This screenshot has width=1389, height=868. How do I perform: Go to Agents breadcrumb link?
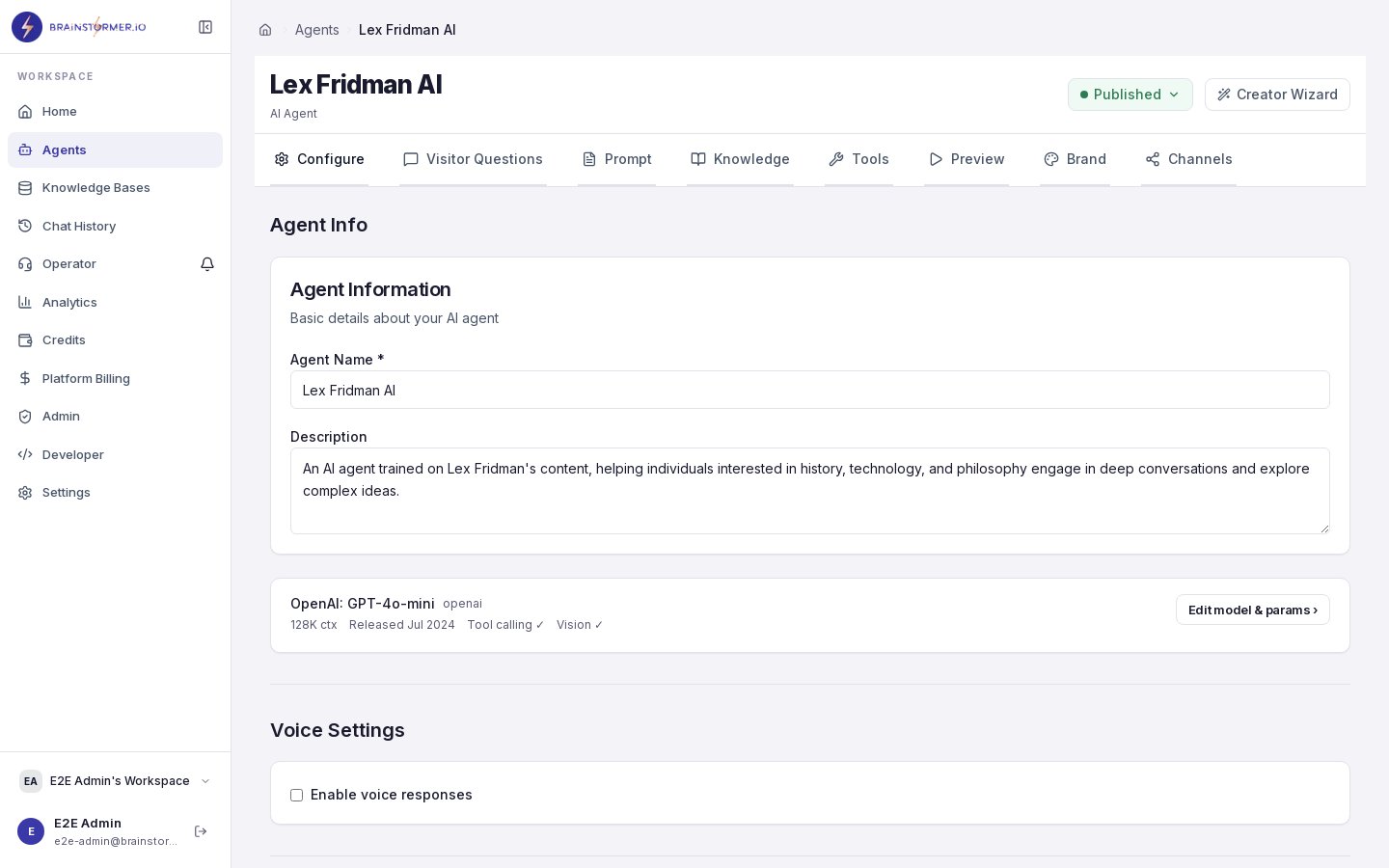[317, 30]
